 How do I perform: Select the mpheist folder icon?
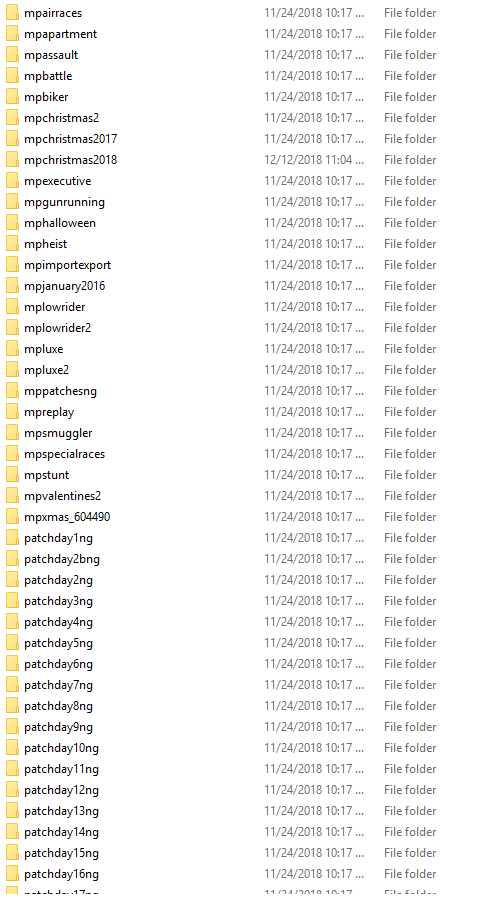pyautogui.click(x=12, y=244)
